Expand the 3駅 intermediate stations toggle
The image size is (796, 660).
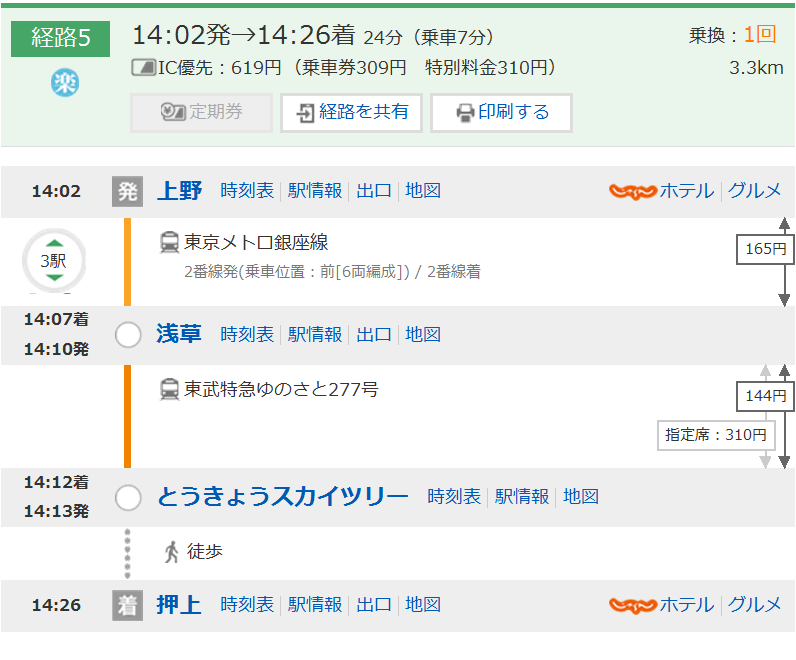coord(54,260)
